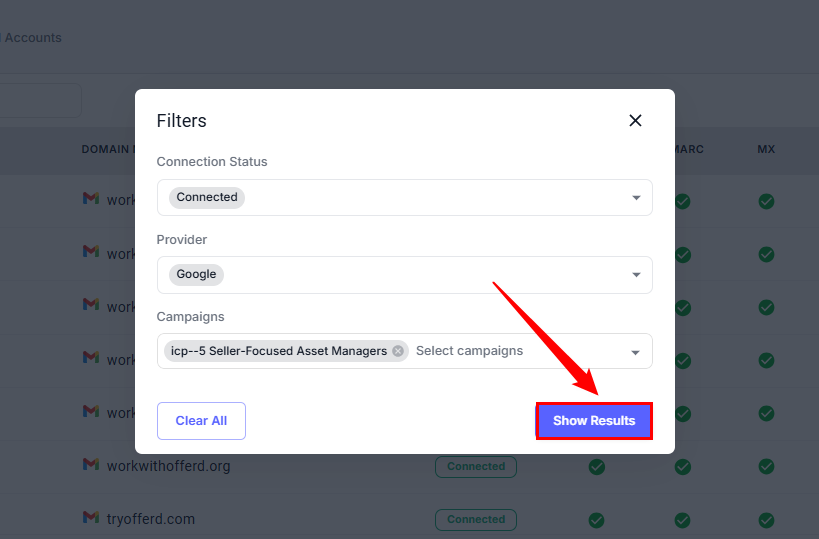Viewport: 819px width, 539px height.
Task: Expand the Campaigns dropdown arrow
Action: tap(636, 352)
